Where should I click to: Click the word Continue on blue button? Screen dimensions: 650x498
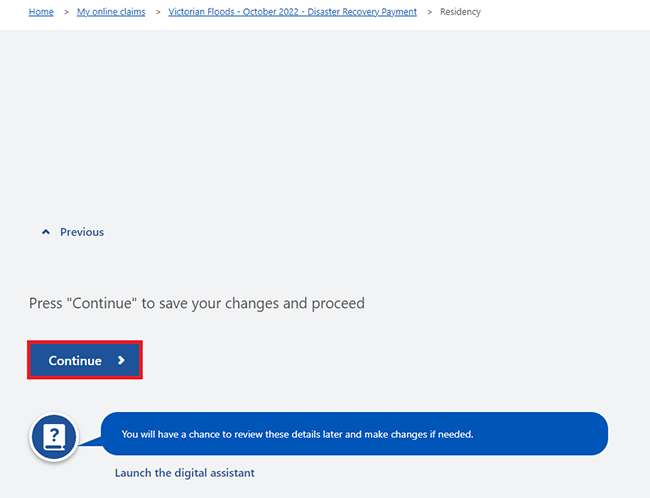(75, 360)
